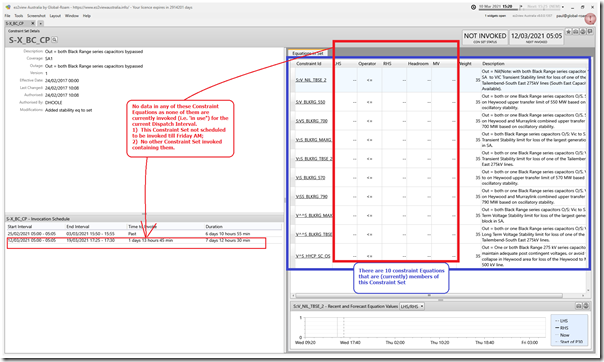Click search icon beside S-X_BC_CP heading
604x362 pixels.
[x=55, y=39]
